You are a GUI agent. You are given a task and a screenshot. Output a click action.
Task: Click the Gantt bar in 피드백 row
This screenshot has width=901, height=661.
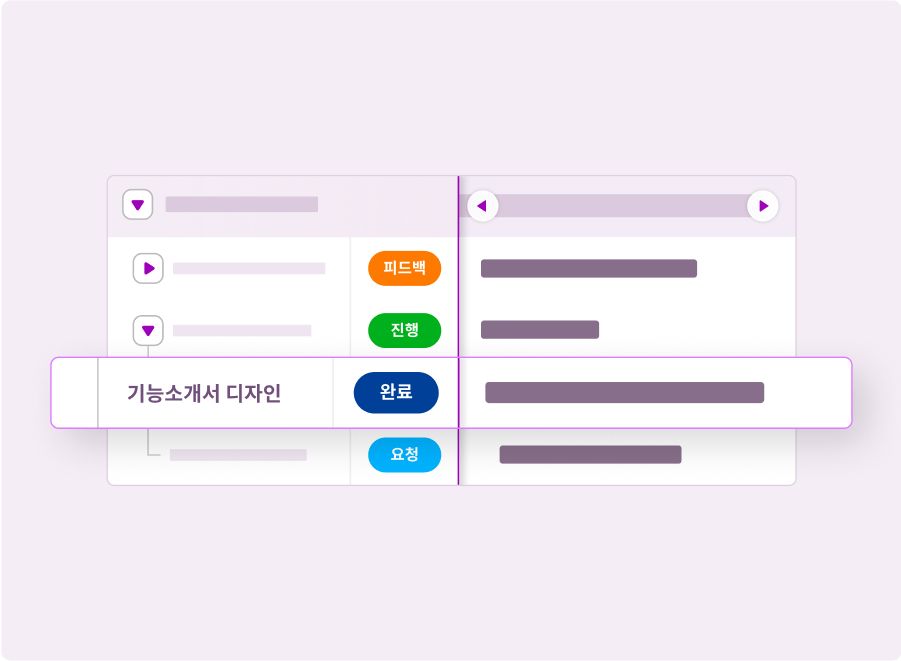click(588, 268)
